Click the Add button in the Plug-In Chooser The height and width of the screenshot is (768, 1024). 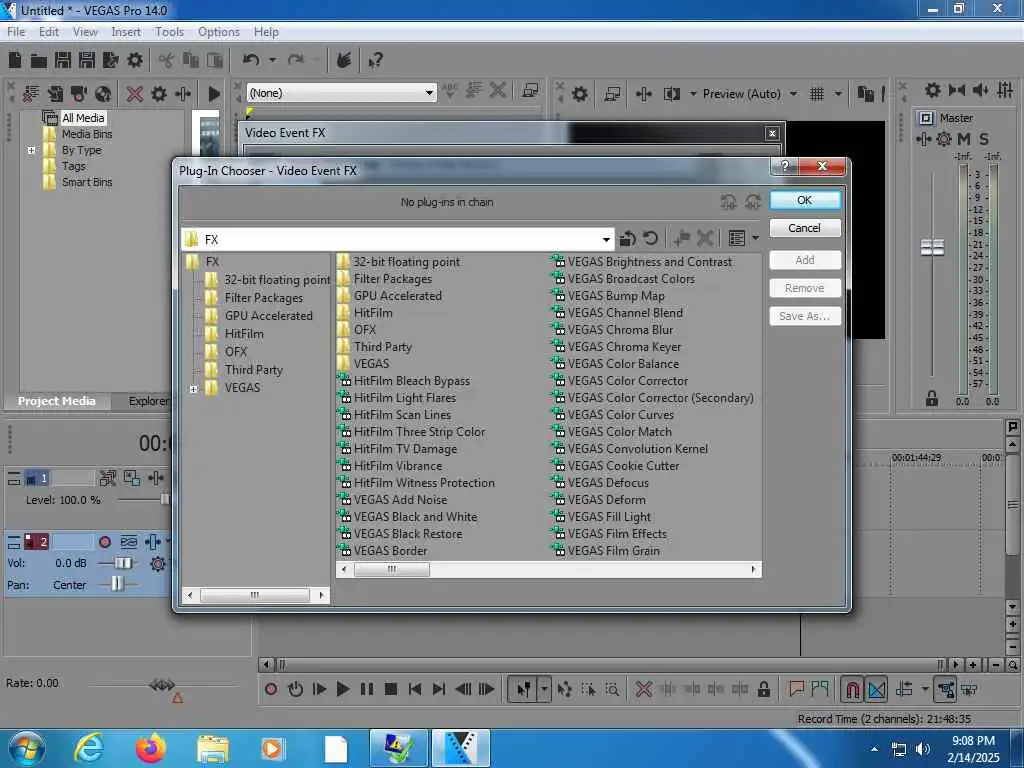[805, 260]
